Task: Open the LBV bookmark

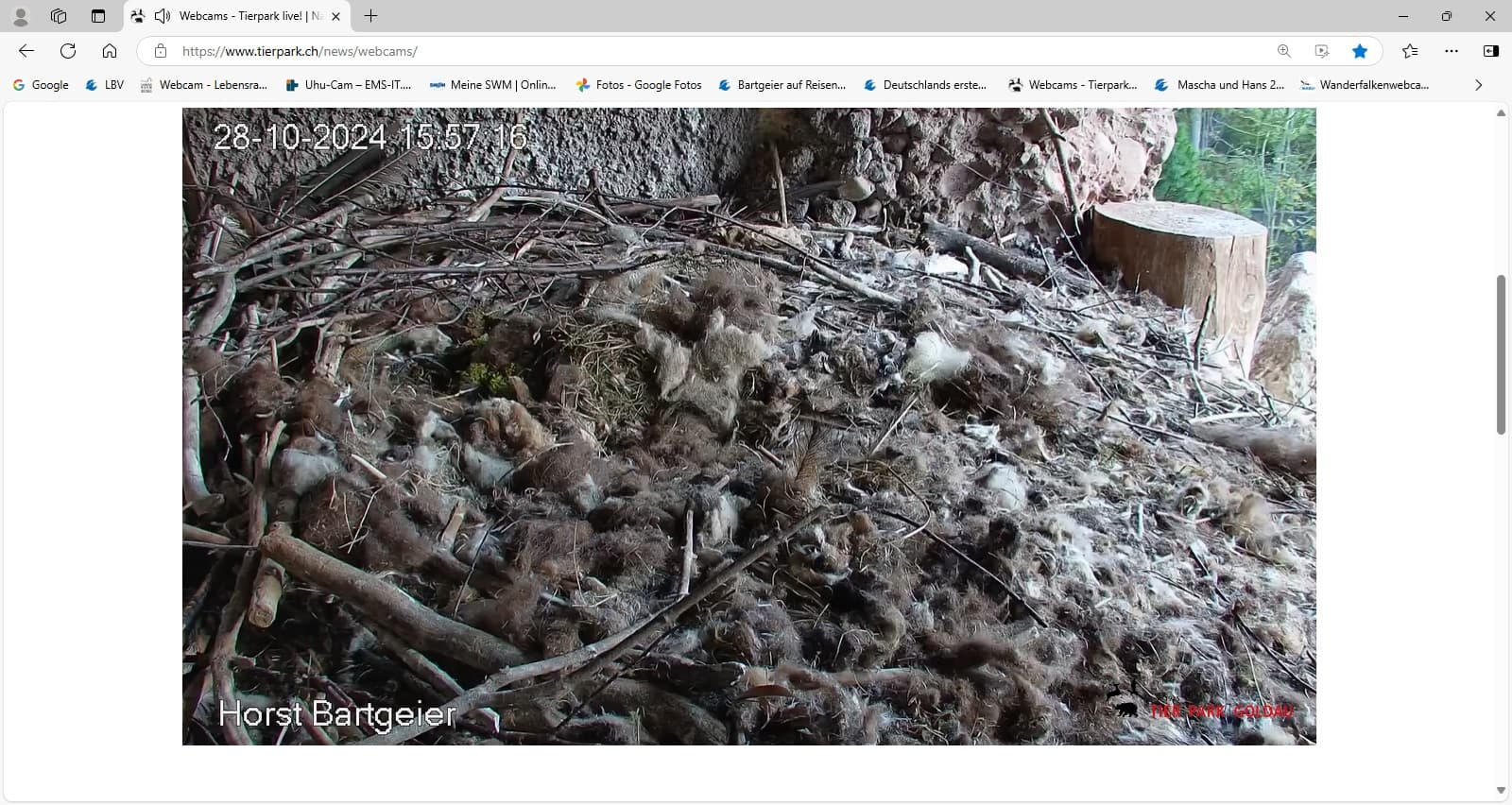Action: point(105,85)
